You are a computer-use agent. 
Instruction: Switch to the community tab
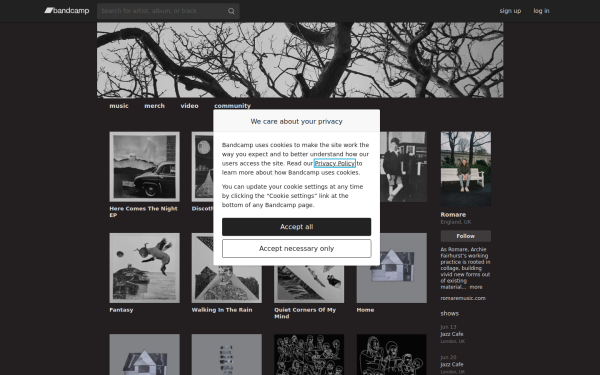[x=232, y=106]
